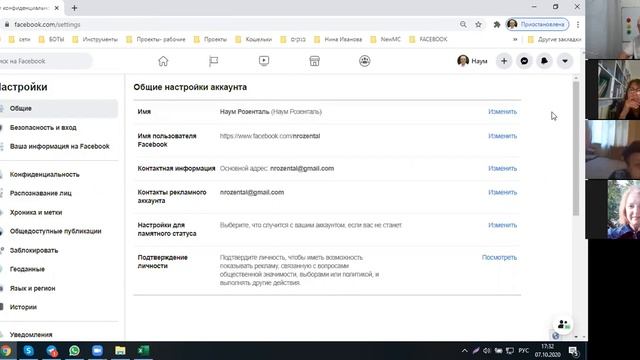Viewport: 640px width, 360px height.
Task: Open the Нина Иванова bookmarks folder
Action: 338,39
